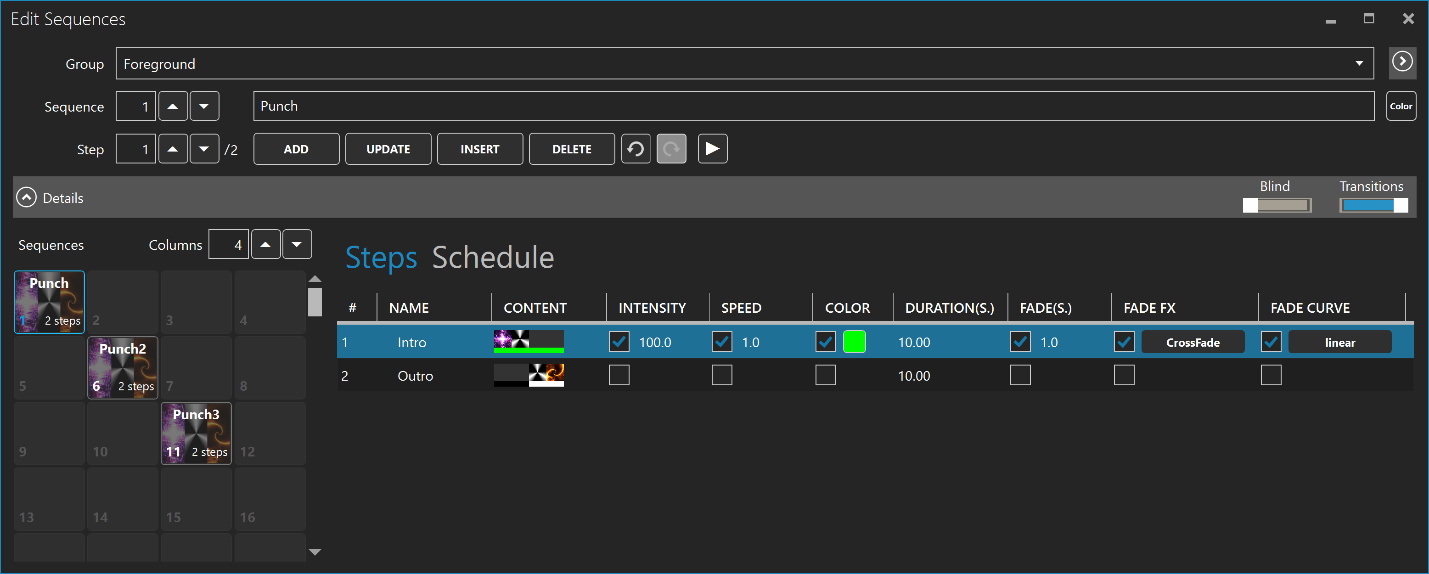Uncheck Fade Curve checkbox in Intro row
The image size is (1429, 574).
[1271, 342]
